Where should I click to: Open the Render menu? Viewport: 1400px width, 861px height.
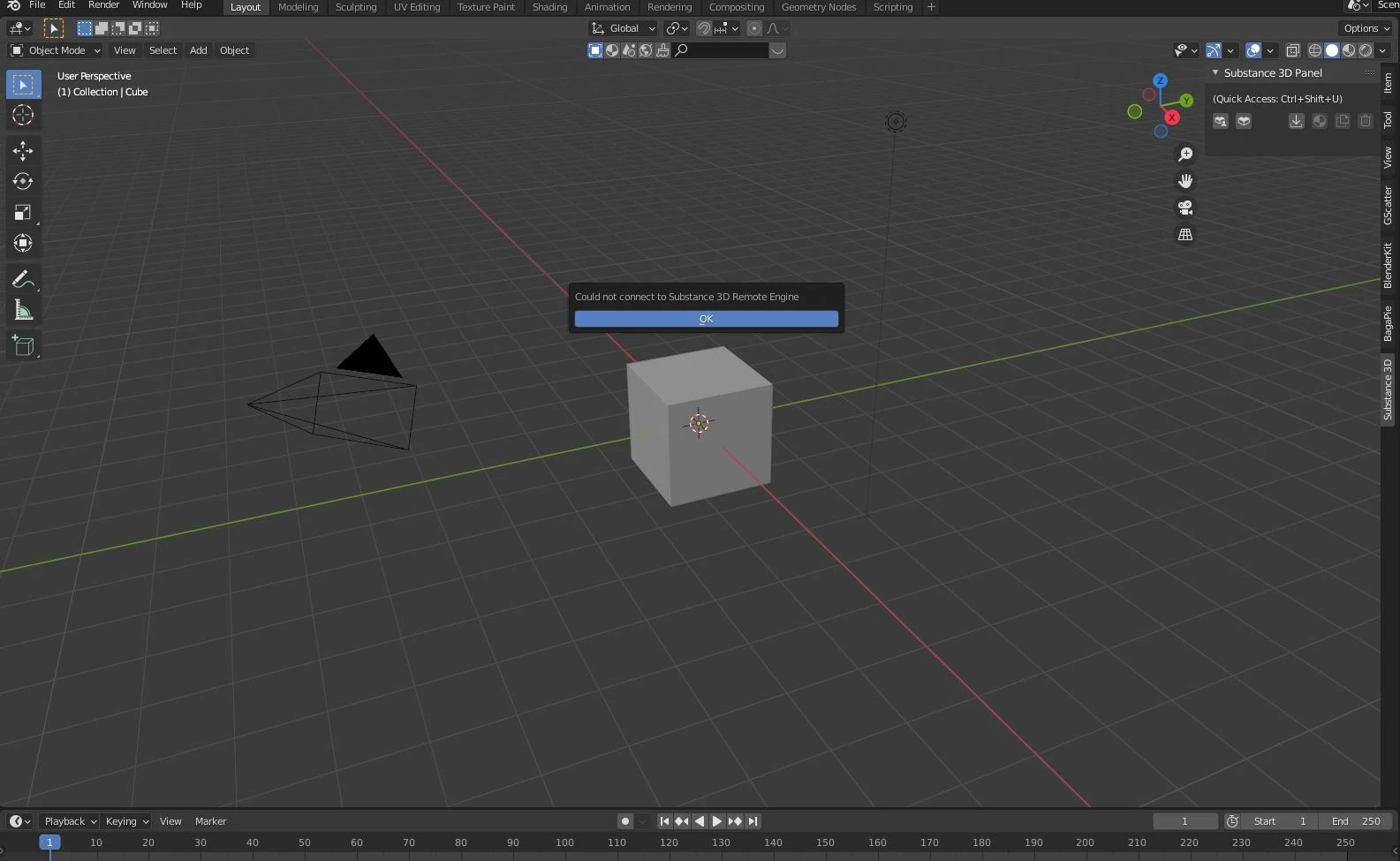(x=103, y=5)
